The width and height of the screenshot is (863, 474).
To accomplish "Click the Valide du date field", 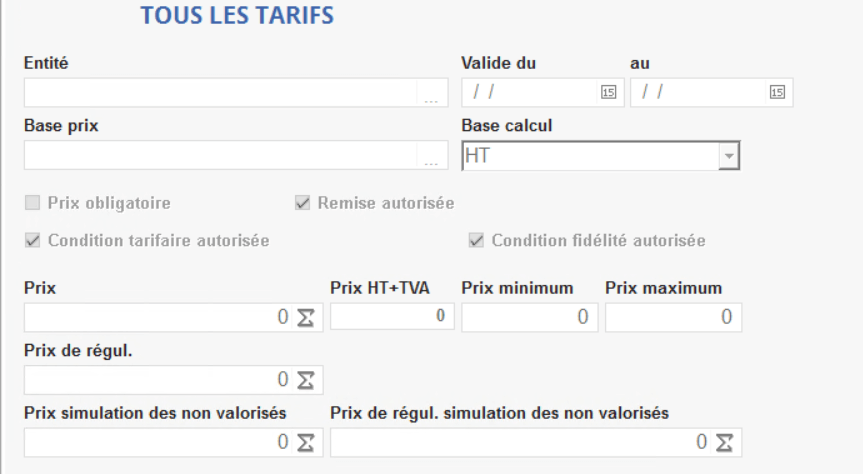I will (530, 92).
